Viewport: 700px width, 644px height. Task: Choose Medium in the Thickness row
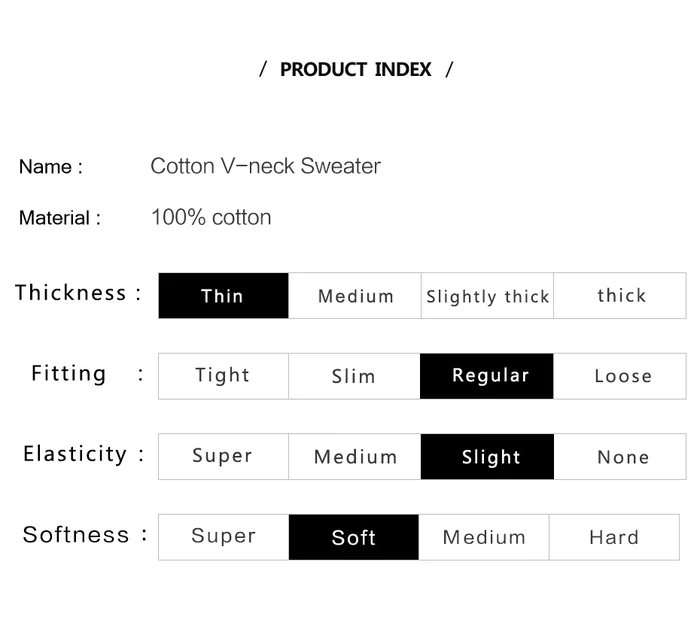tap(355, 296)
